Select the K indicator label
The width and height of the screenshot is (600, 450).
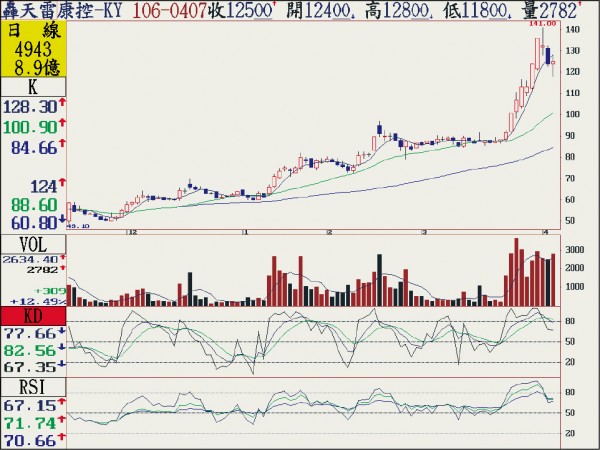click(x=33, y=87)
